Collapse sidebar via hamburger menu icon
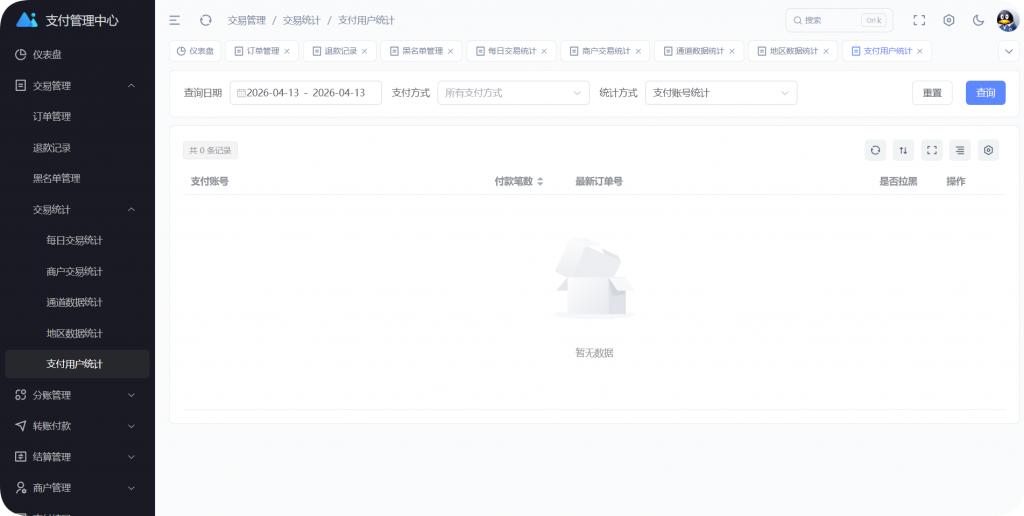The height and width of the screenshot is (516, 1024). (174, 20)
